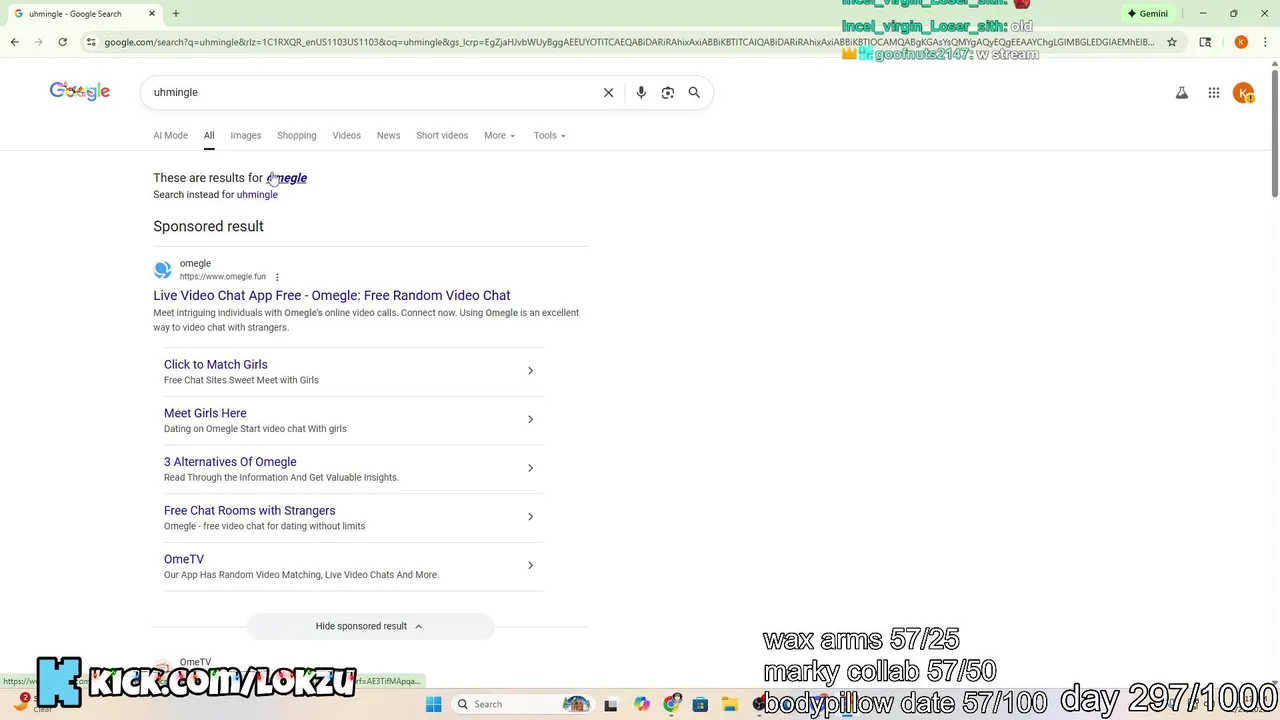
Task: Open Chrome profile K avatar in toolbar
Action: pyautogui.click(x=1241, y=42)
